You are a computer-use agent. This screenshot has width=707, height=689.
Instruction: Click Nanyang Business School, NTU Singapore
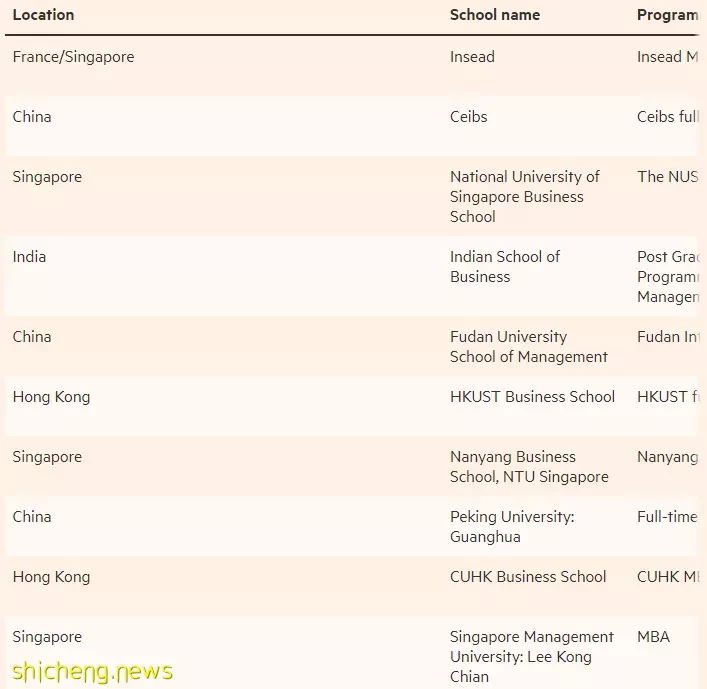[529, 467]
